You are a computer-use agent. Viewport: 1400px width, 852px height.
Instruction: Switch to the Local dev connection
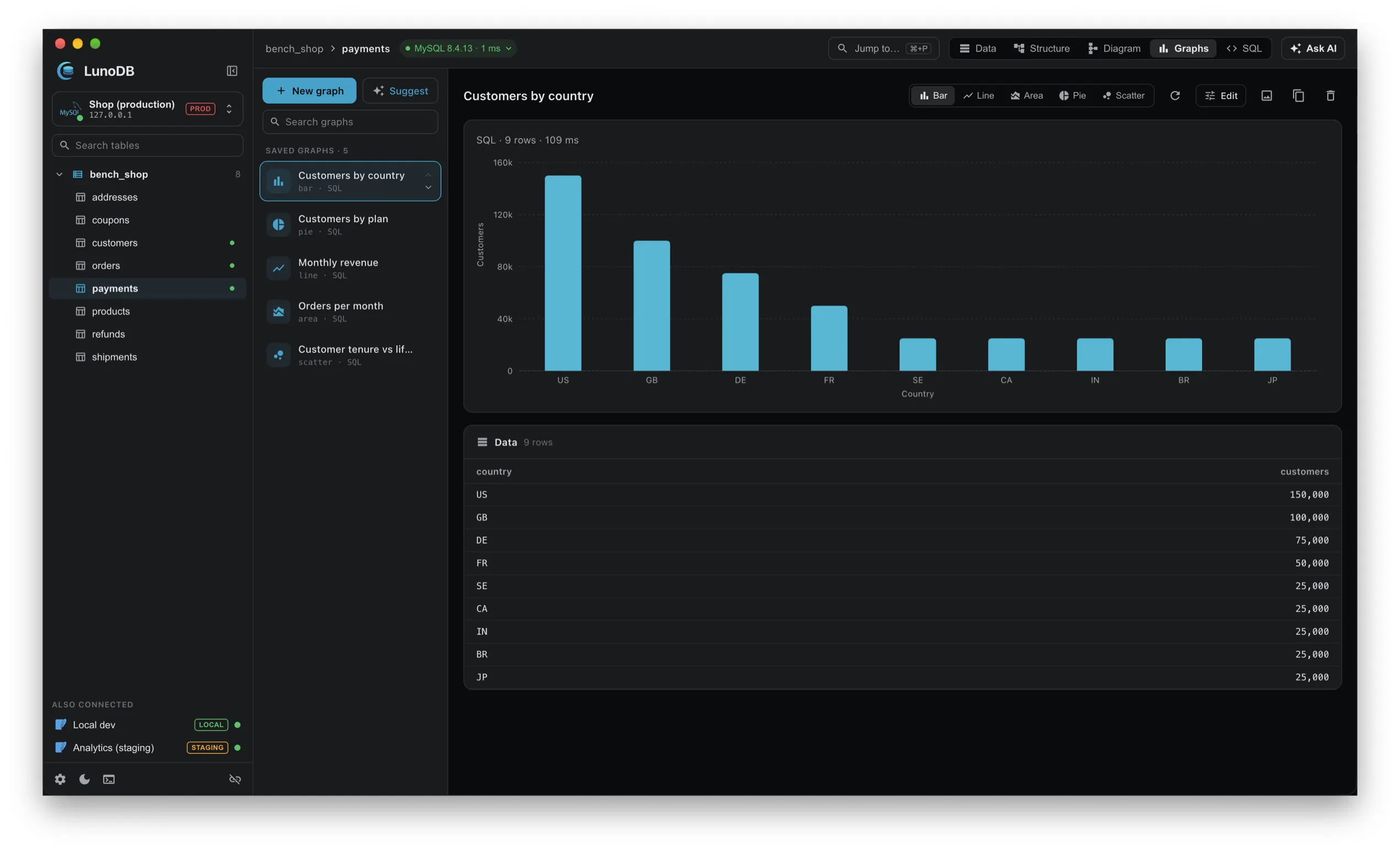coord(148,725)
